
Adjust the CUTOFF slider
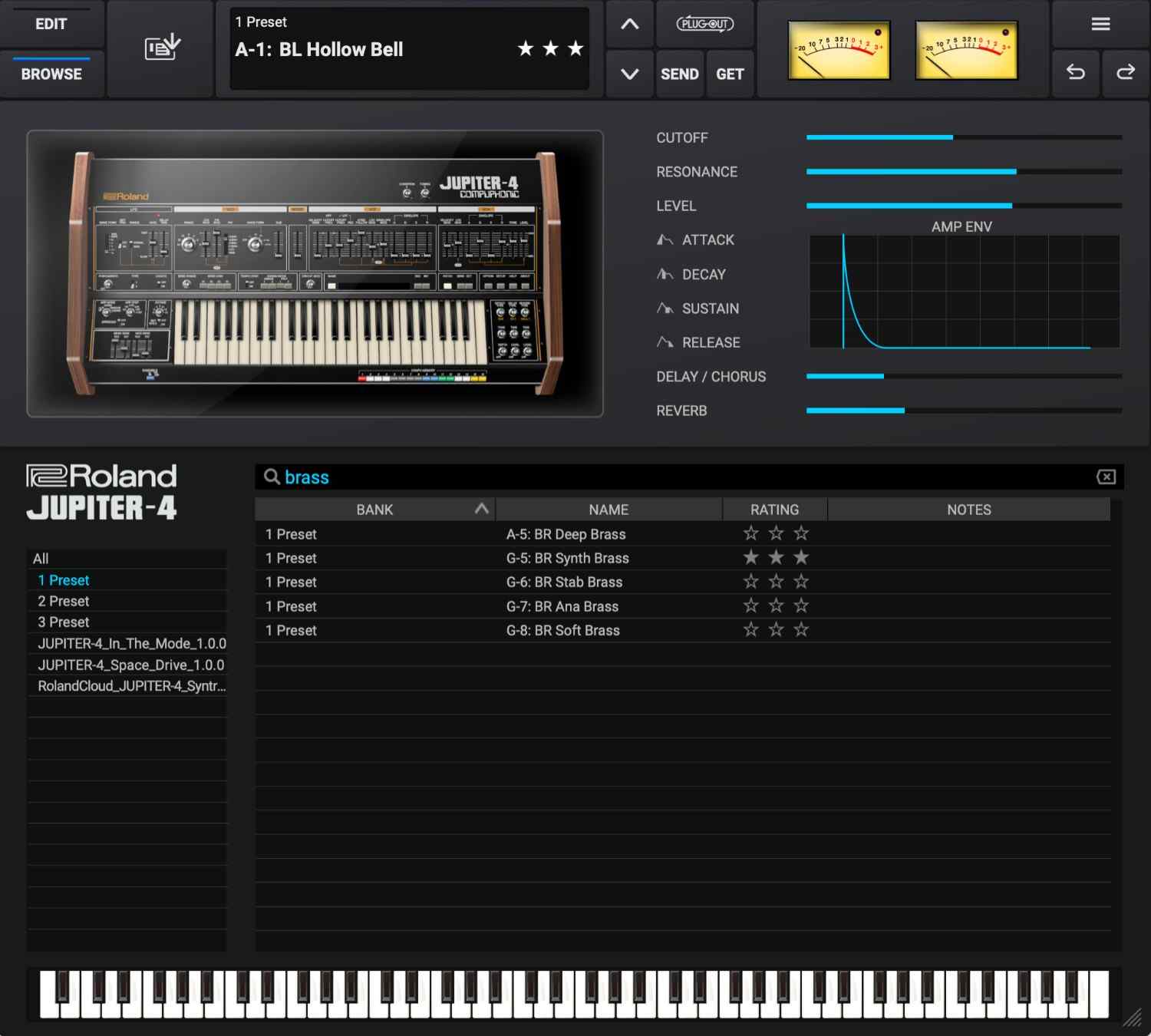click(x=953, y=137)
